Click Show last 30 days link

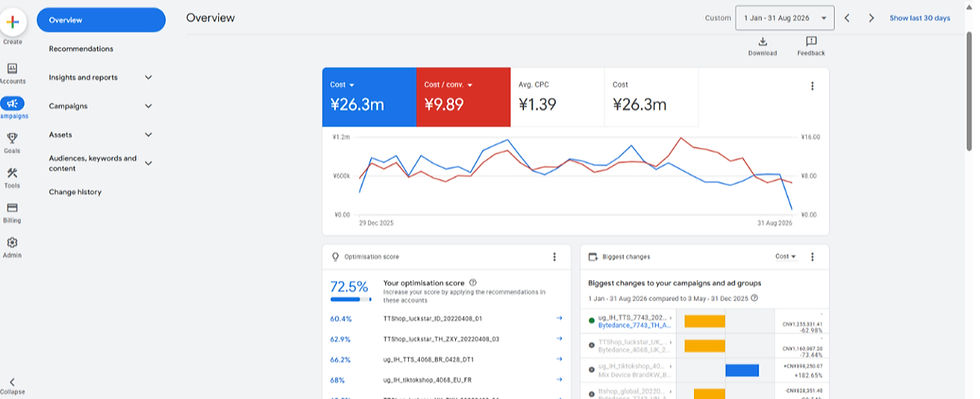(920, 18)
